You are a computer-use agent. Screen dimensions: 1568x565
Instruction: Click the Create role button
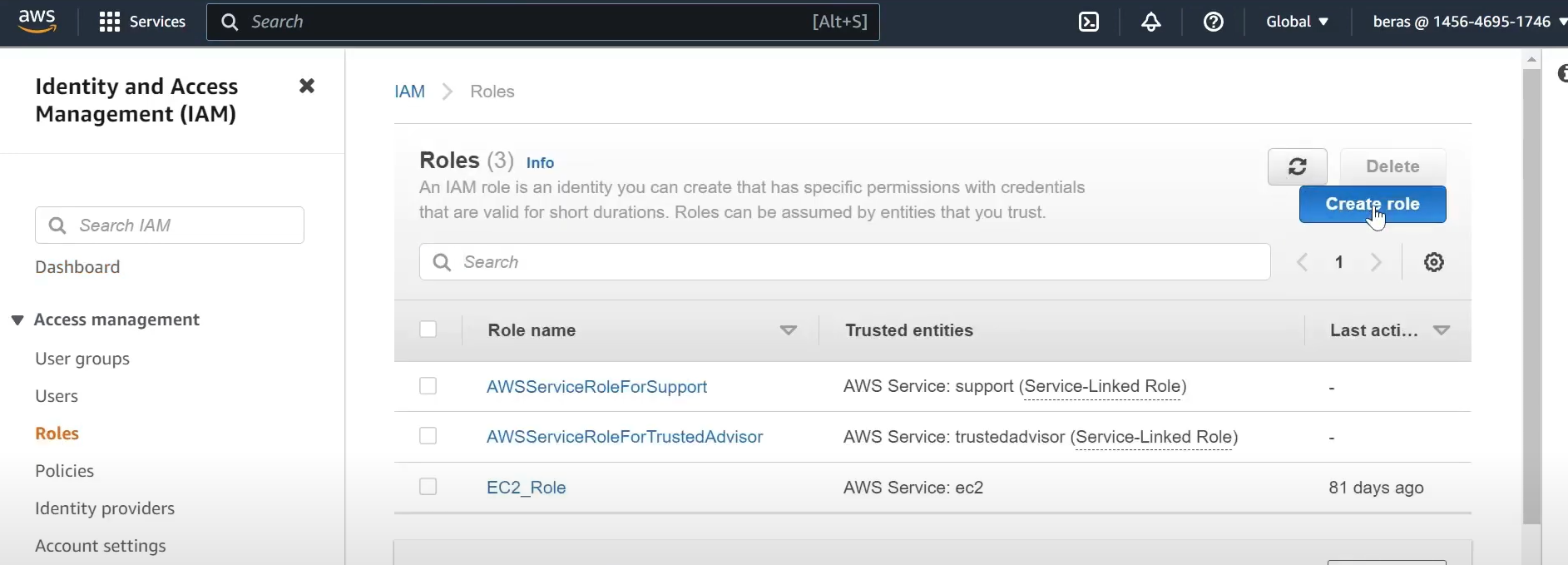(1372, 205)
